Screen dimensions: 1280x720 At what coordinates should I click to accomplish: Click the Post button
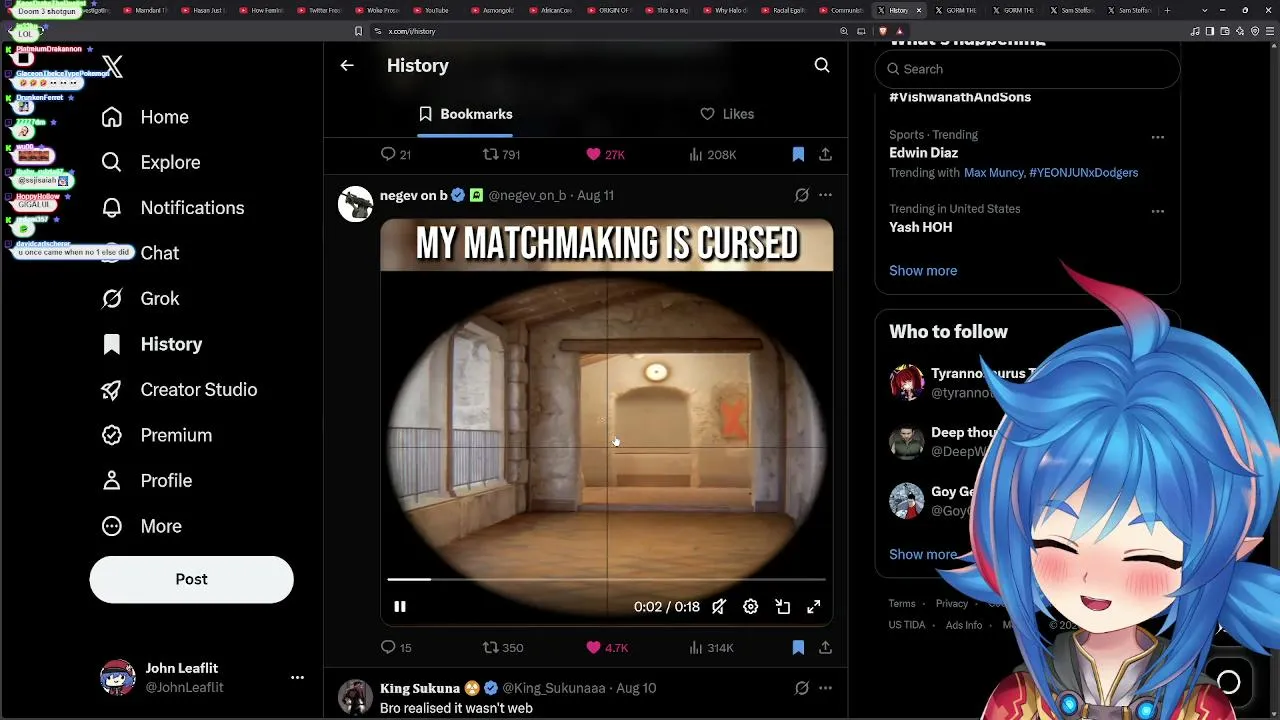191,579
